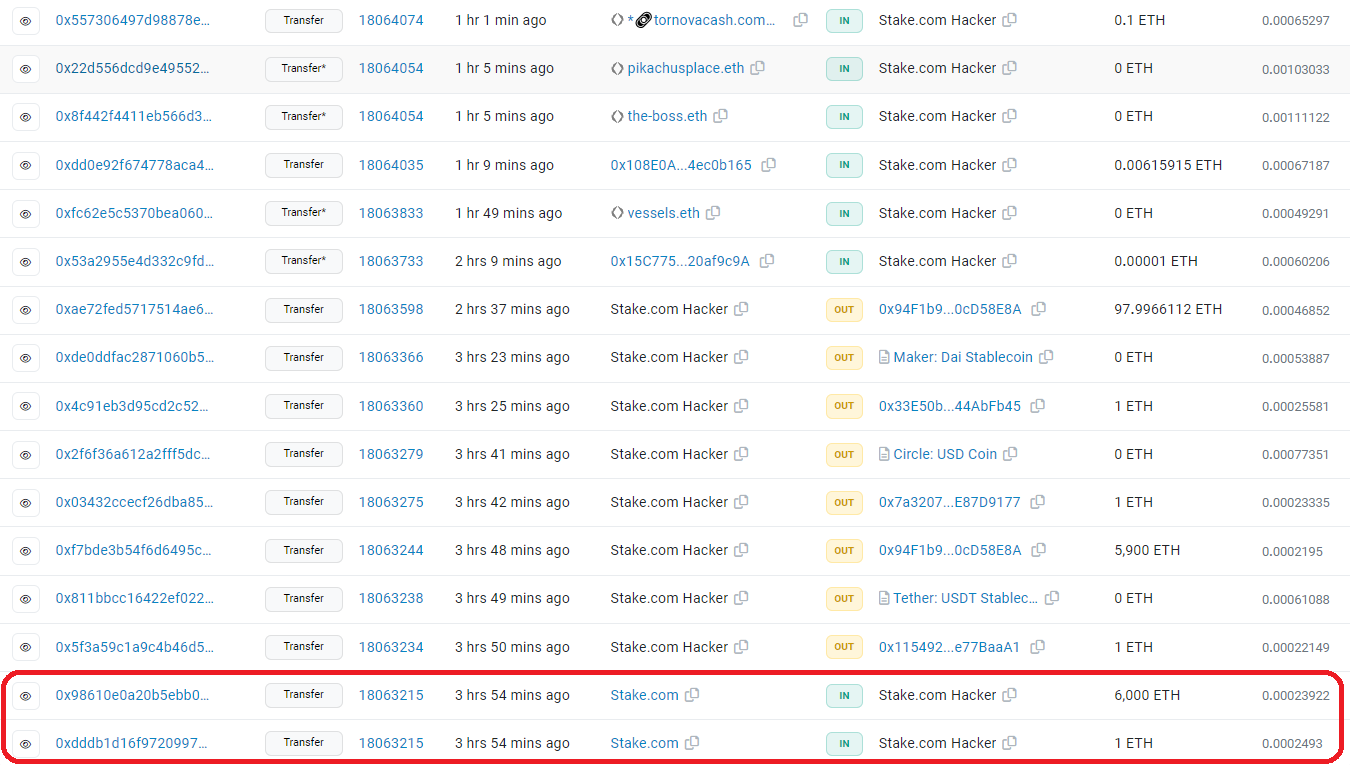Open vessels.eth address page
The image size is (1350, 765).
[664, 213]
